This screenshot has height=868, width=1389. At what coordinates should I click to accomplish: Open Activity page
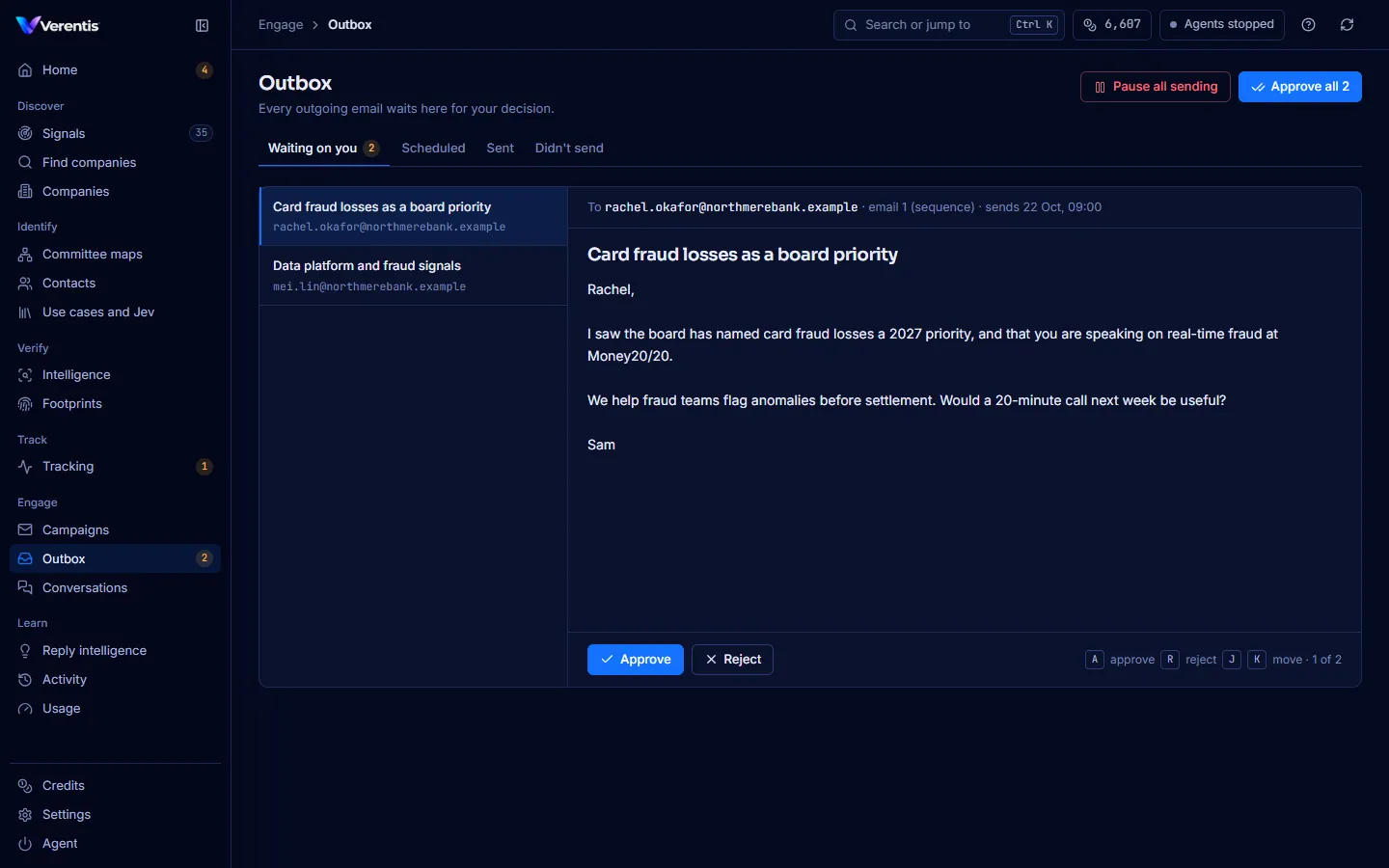115,679
